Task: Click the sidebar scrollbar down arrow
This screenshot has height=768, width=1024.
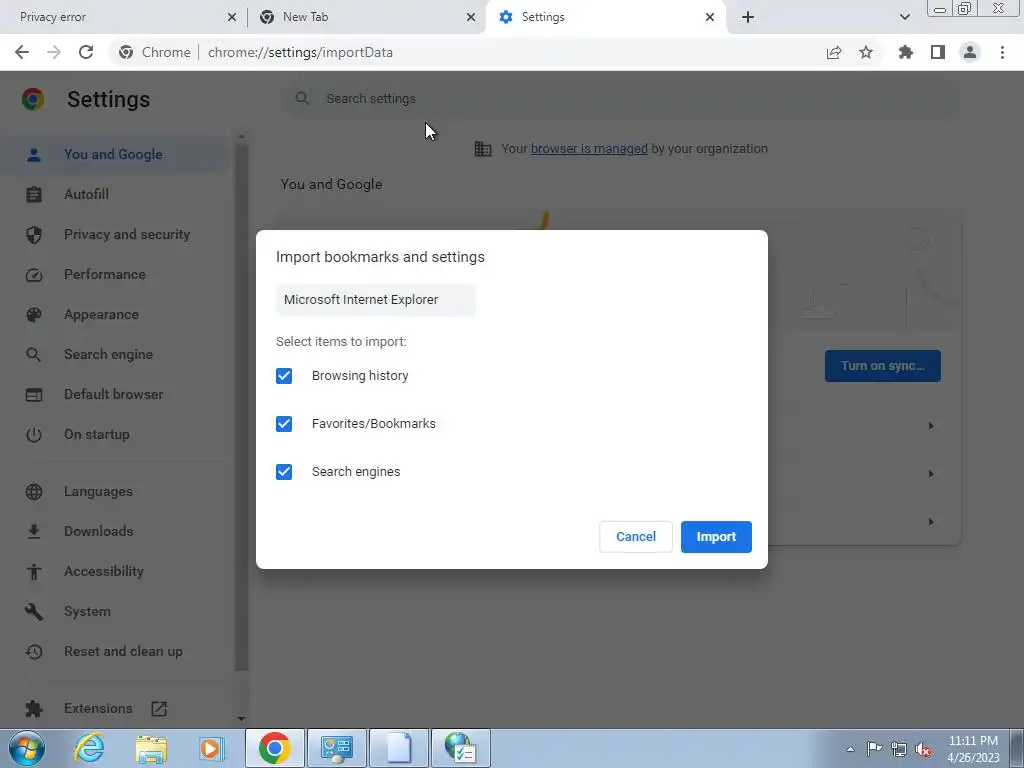Action: tap(242, 719)
